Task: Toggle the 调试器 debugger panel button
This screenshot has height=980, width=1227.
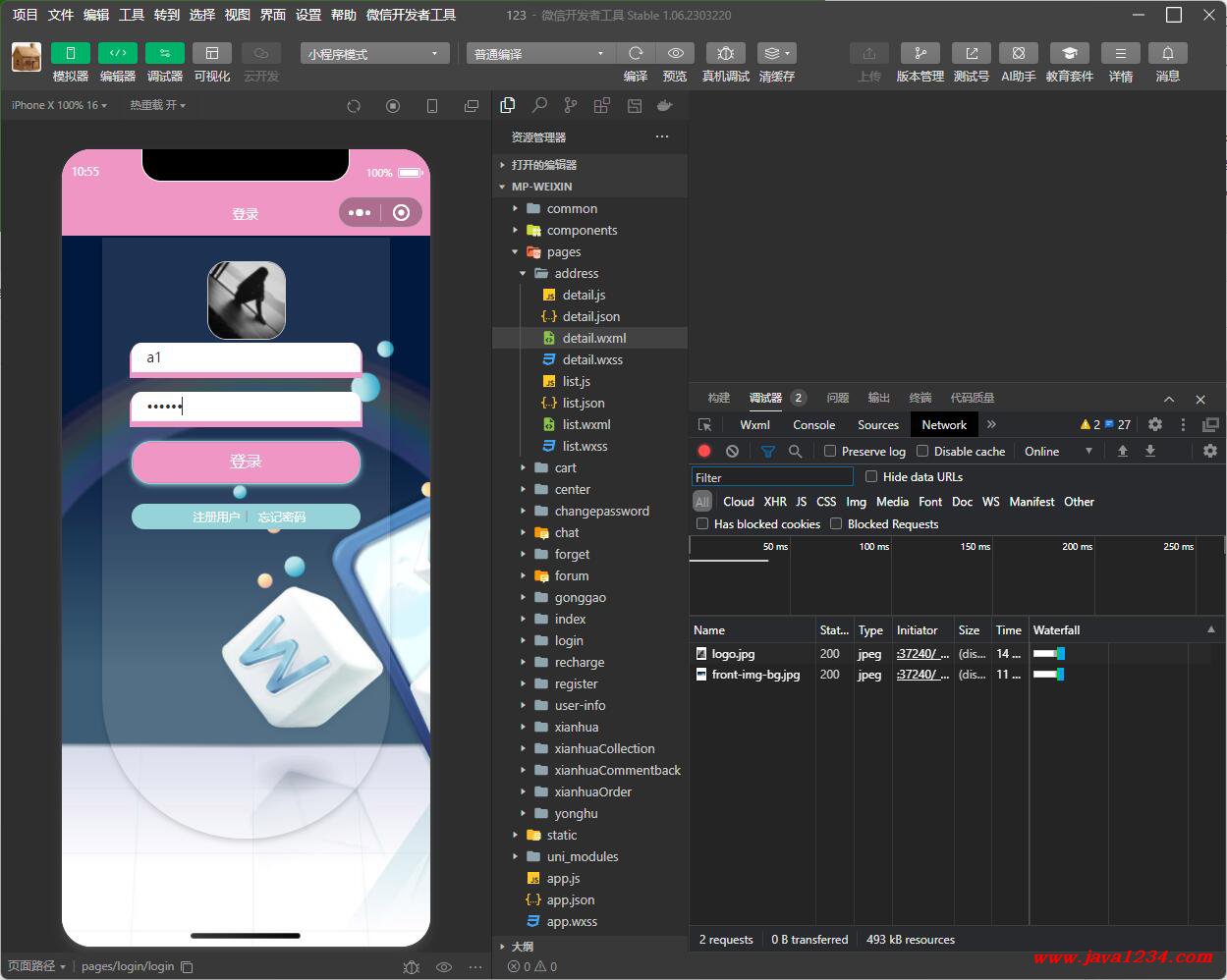Action: 164,53
